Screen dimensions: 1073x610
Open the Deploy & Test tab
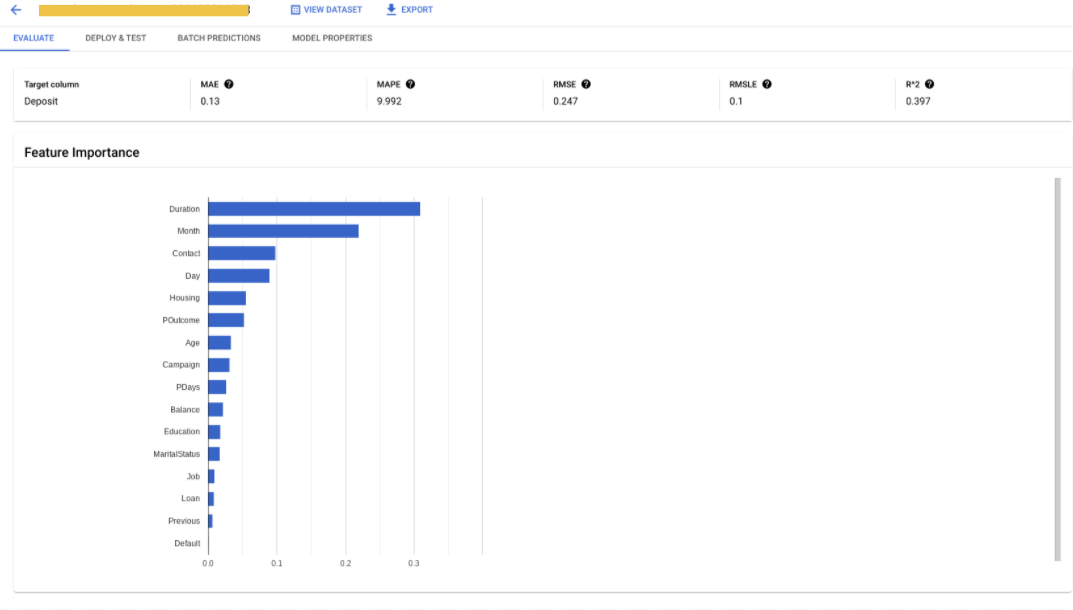pyautogui.click(x=116, y=38)
